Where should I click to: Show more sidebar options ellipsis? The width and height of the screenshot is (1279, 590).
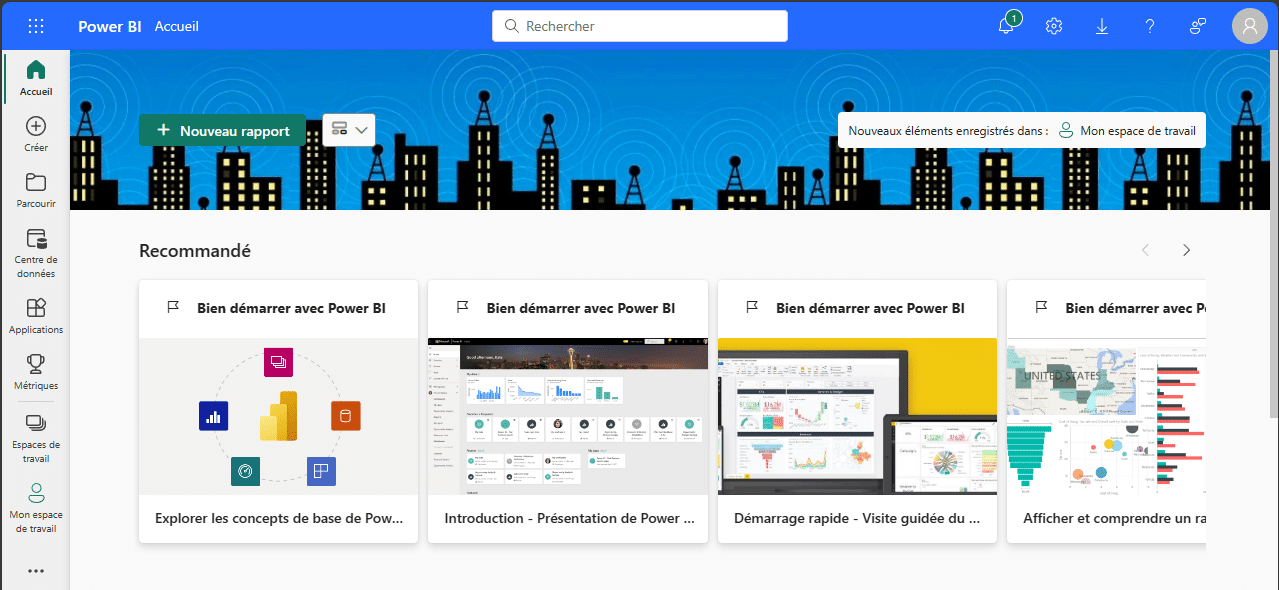(36, 571)
